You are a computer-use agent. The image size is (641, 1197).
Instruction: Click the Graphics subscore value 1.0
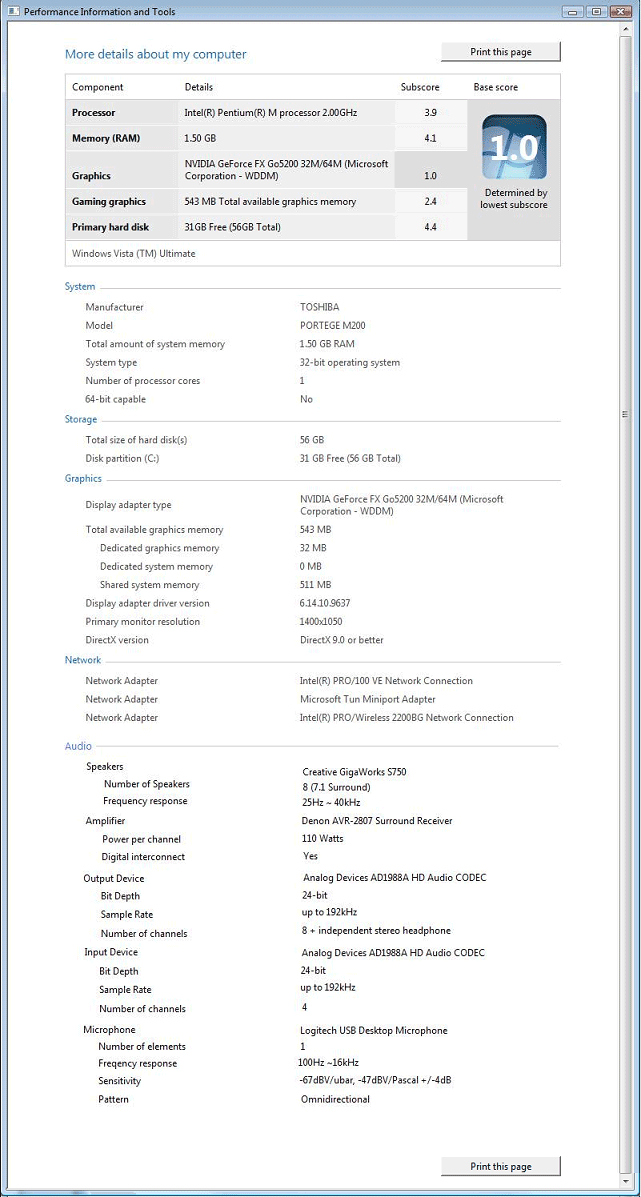[x=430, y=176]
